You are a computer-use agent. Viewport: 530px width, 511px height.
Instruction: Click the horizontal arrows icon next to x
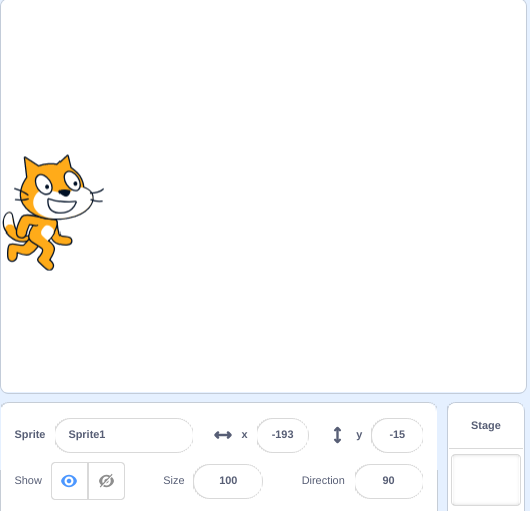click(x=223, y=435)
